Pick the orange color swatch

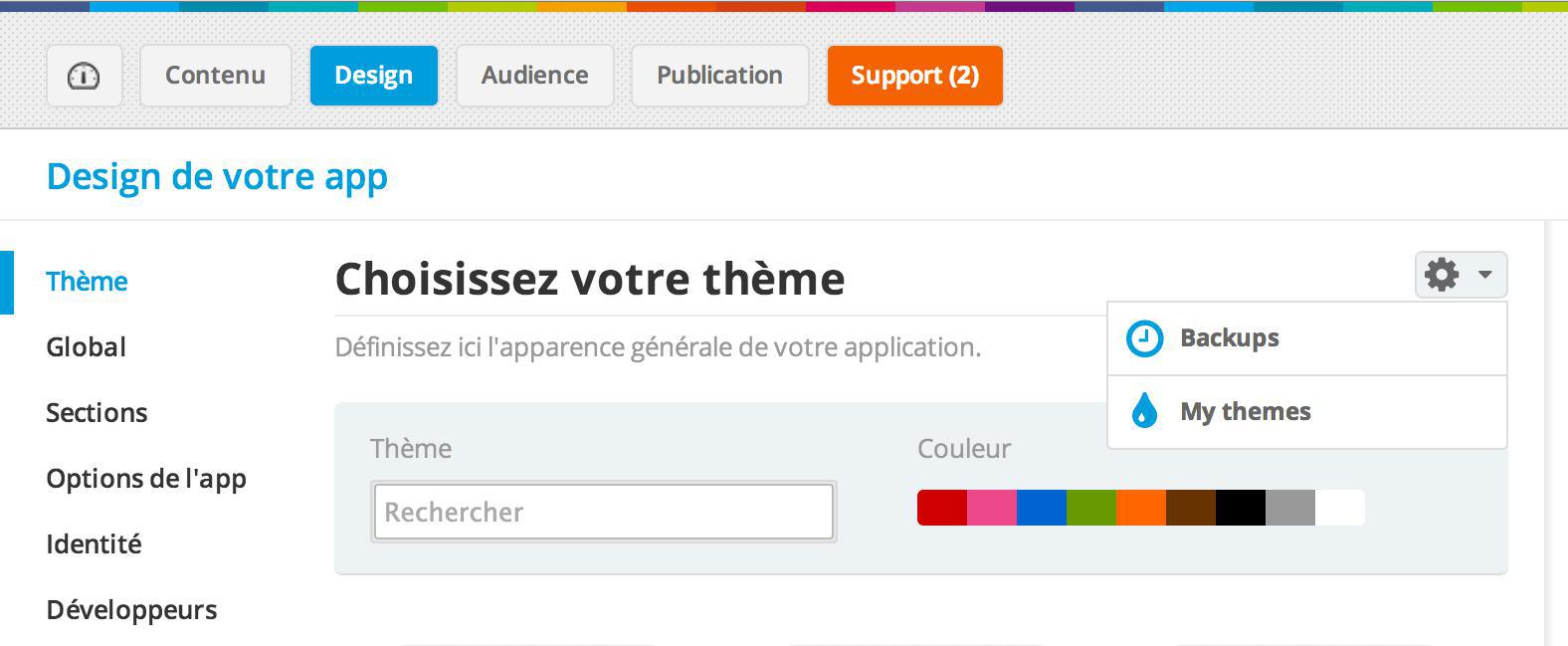[1141, 508]
